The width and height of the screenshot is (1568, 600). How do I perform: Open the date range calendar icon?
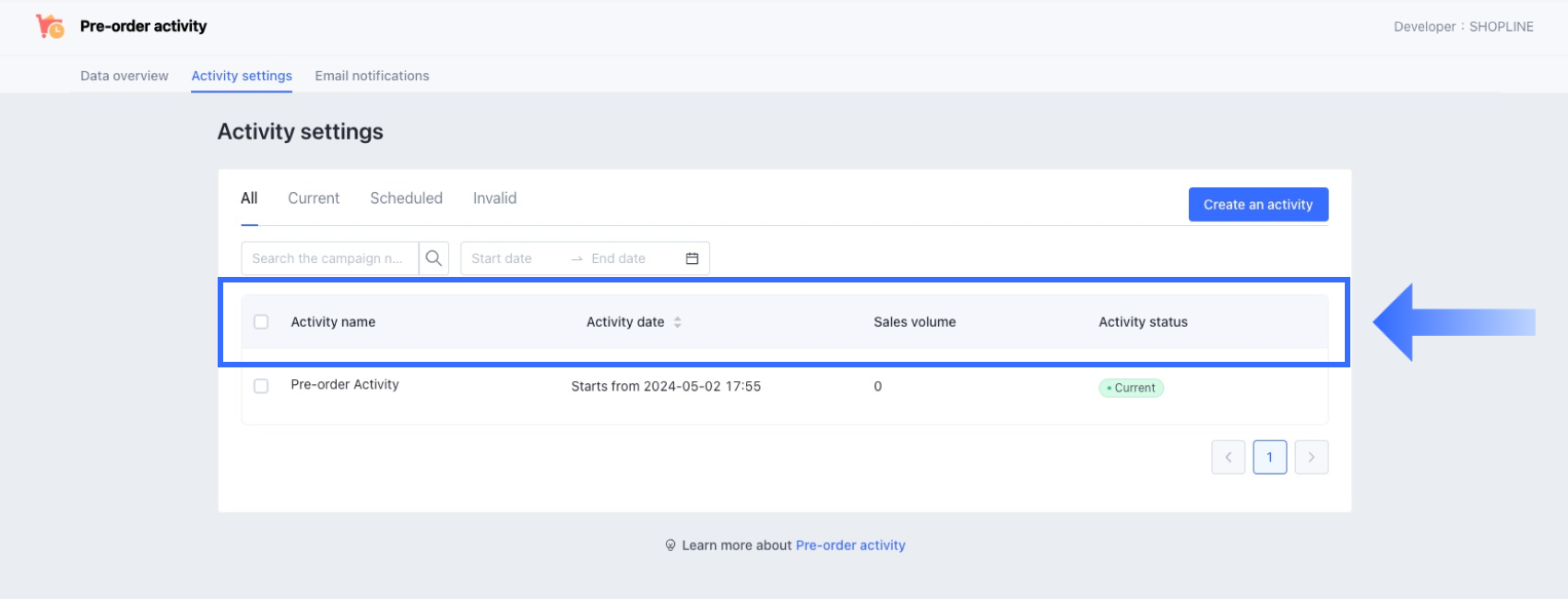(x=692, y=258)
